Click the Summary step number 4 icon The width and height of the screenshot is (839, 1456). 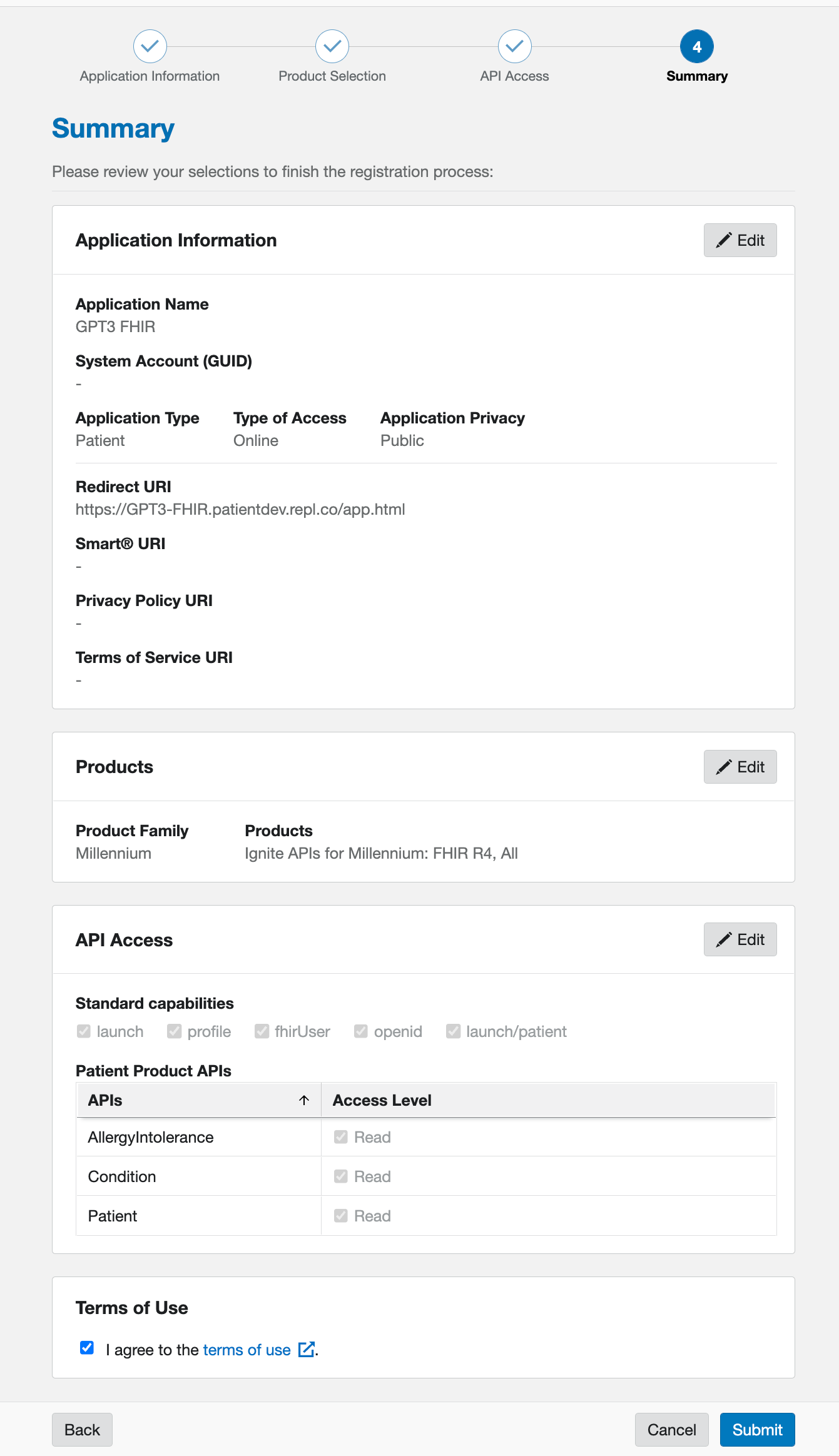(697, 46)
